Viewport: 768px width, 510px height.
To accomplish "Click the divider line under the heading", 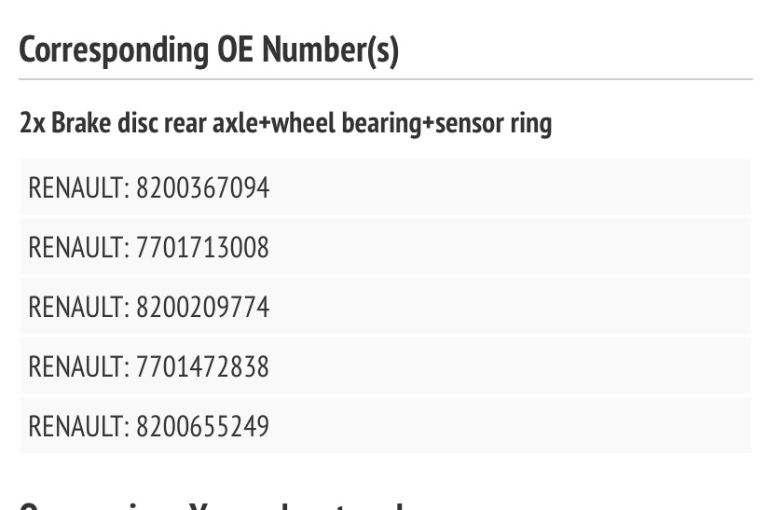I will [385, 79].
